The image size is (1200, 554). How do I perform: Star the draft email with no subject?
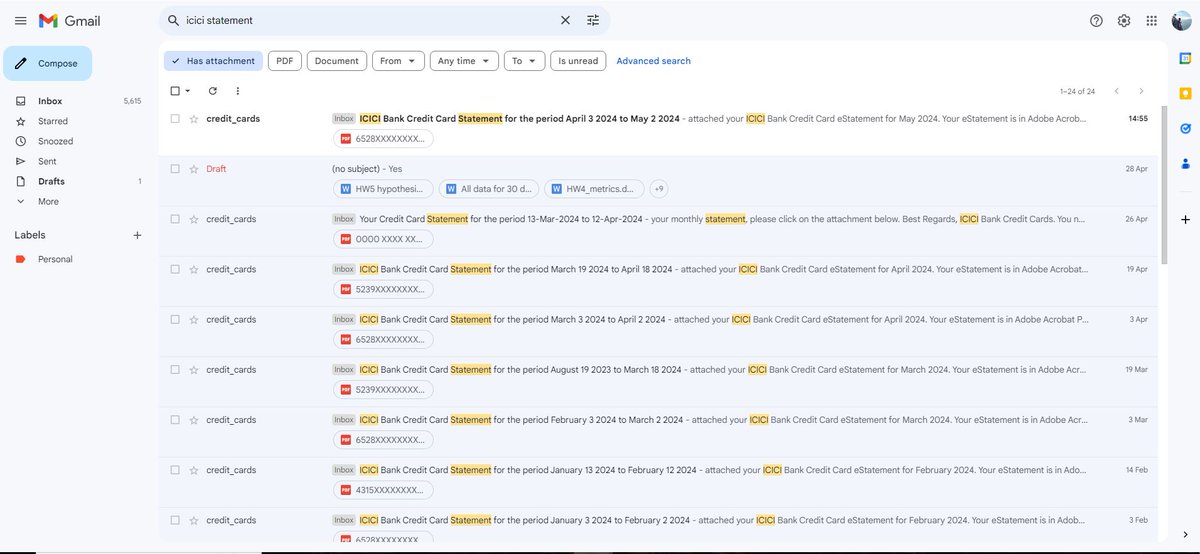[x=193, y=169]
